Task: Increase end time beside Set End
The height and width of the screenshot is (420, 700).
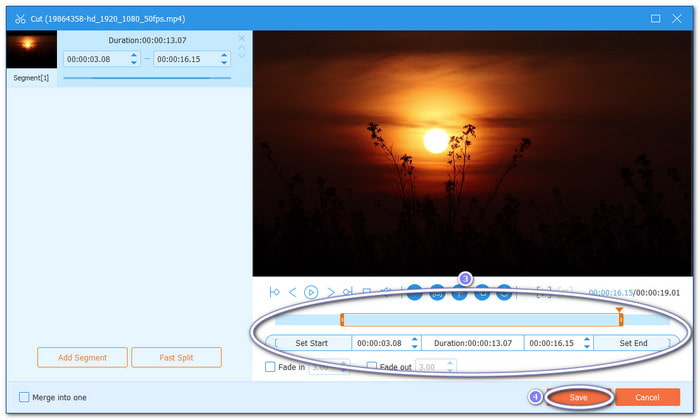Action: tap(587, 340)
